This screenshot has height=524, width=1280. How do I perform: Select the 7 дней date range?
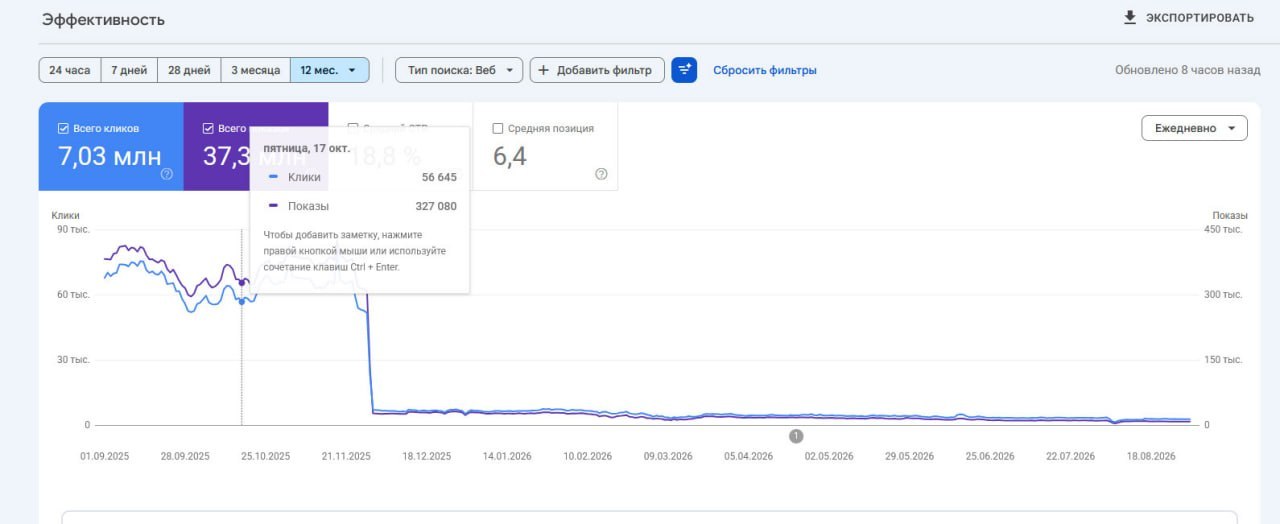129,70
